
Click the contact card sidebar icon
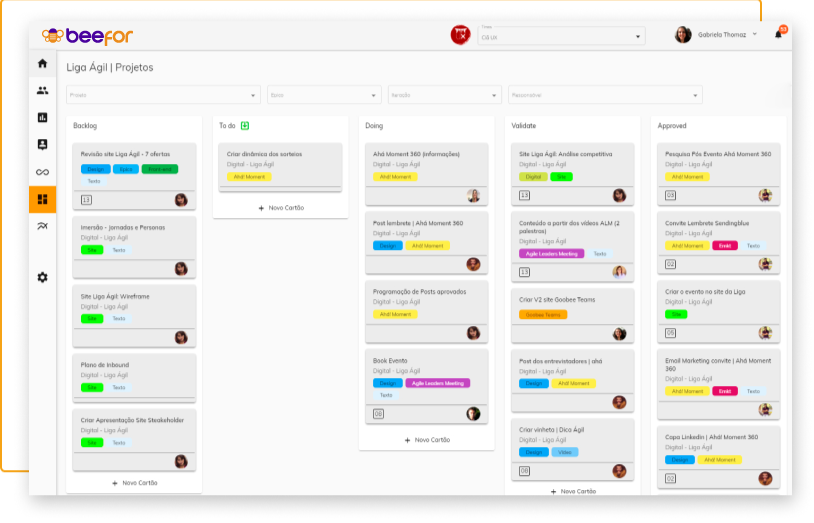43,144
